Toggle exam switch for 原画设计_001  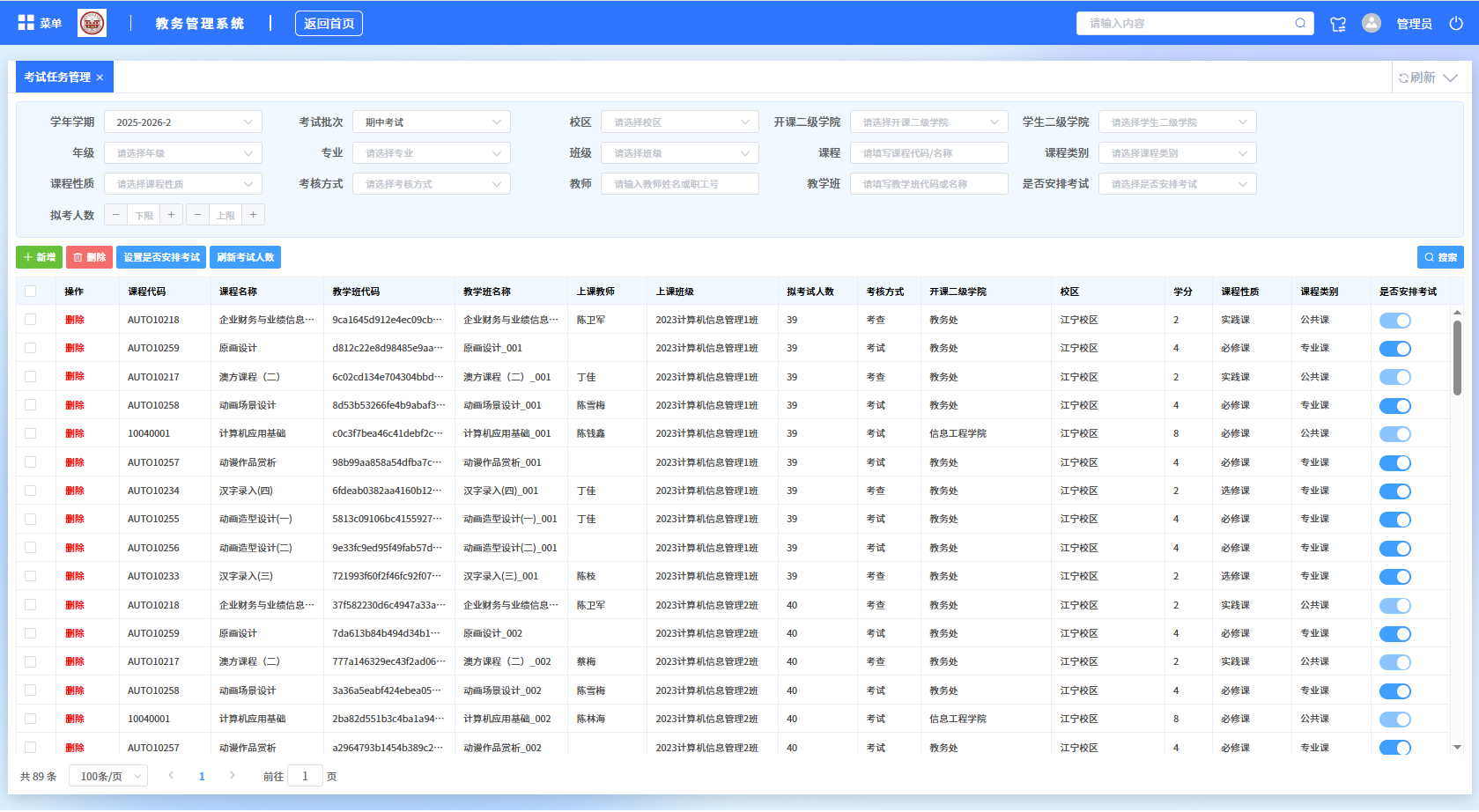pyautogui.click(x=1395, y=349)
